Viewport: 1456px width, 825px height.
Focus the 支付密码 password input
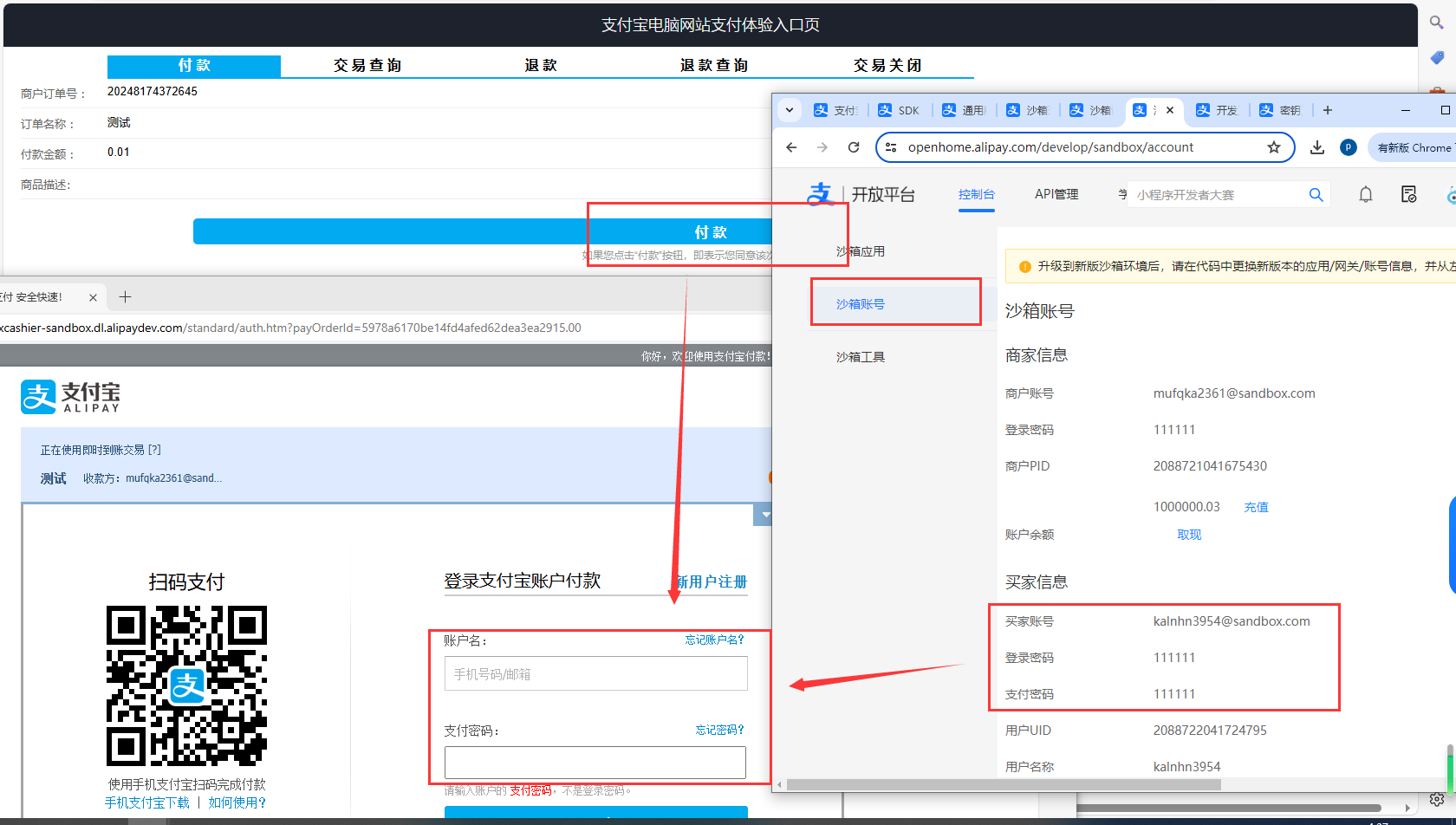pyautogui.click(x=595, y=763)
